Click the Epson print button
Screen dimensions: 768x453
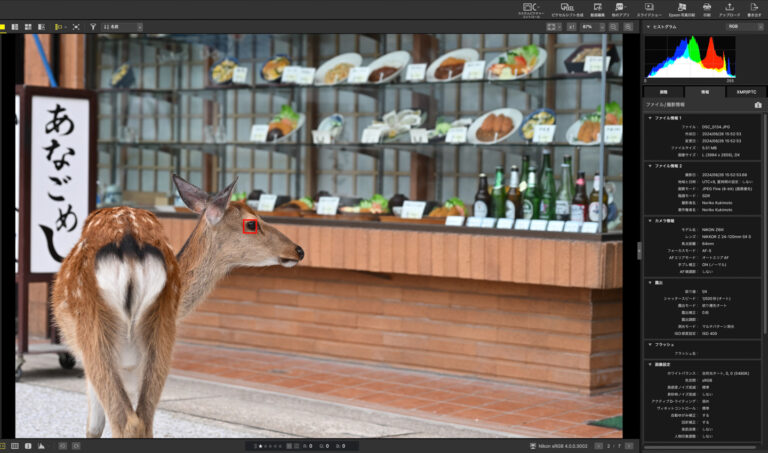tap(680, 8)
